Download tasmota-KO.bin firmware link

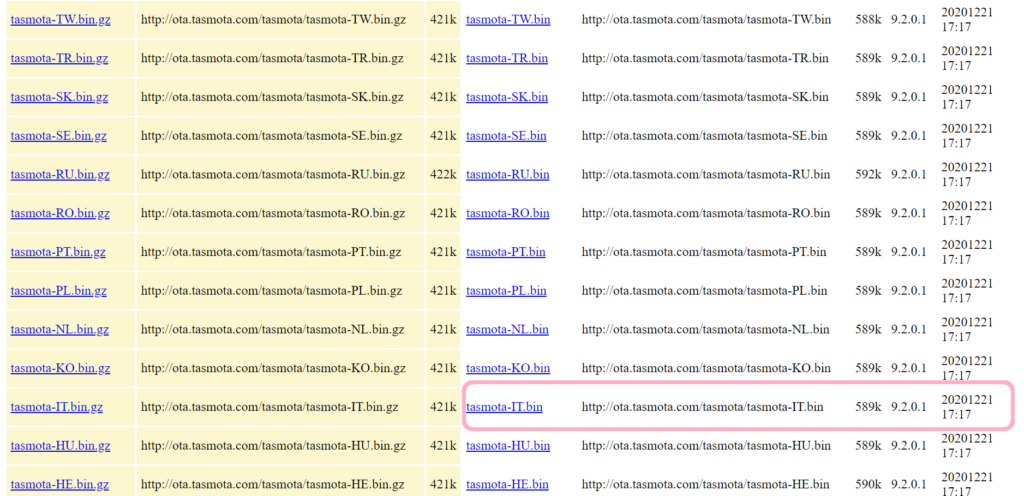(x=508, y=368)
